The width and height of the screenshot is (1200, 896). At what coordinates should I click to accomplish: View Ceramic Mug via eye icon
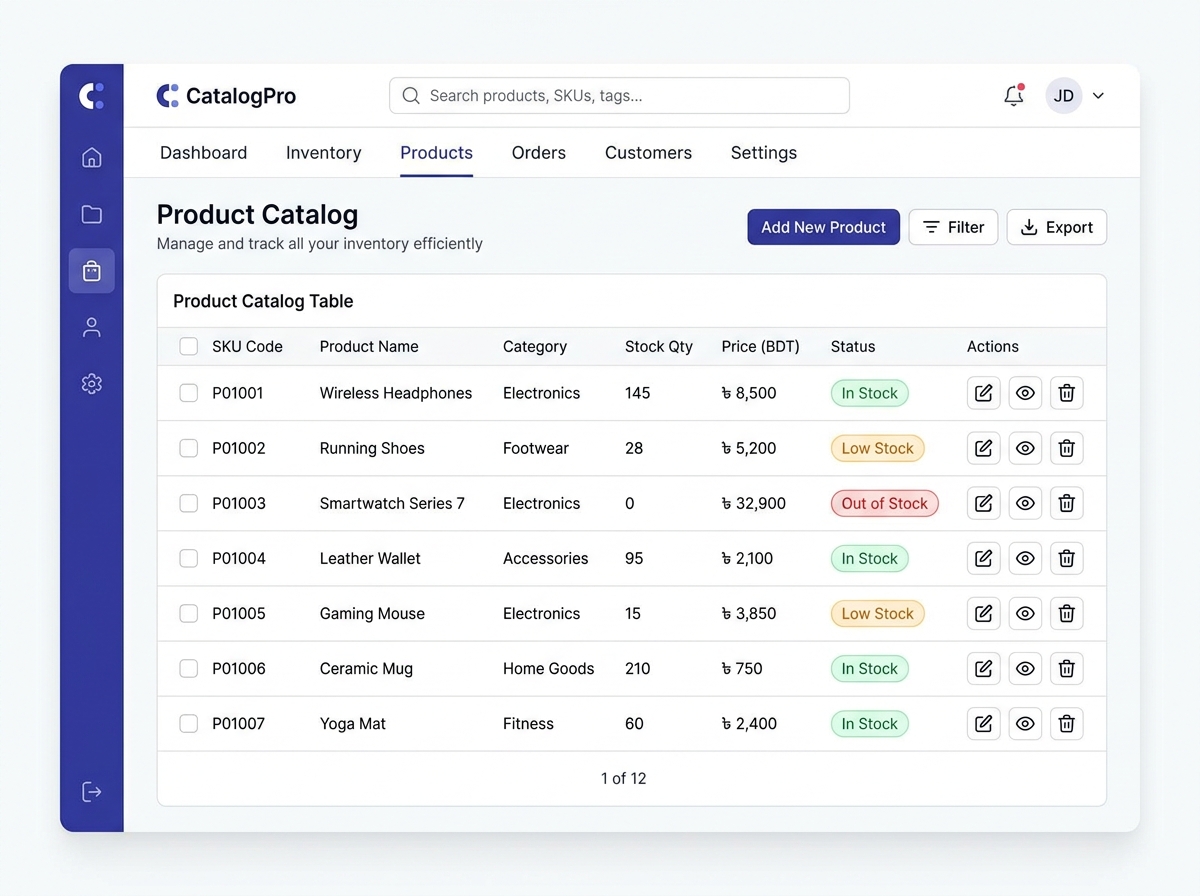[x=1025, y=668]
